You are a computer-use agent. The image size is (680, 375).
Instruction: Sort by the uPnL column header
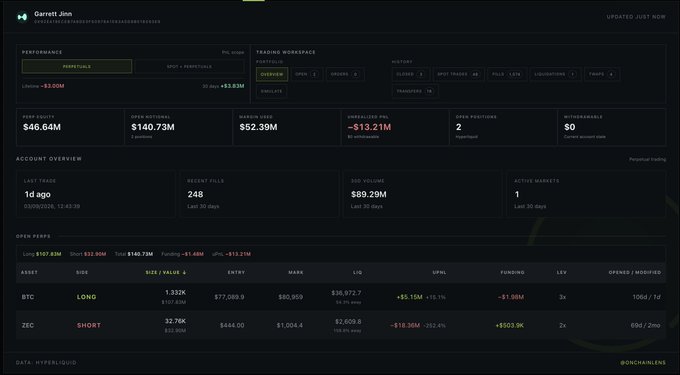(439, 272)
